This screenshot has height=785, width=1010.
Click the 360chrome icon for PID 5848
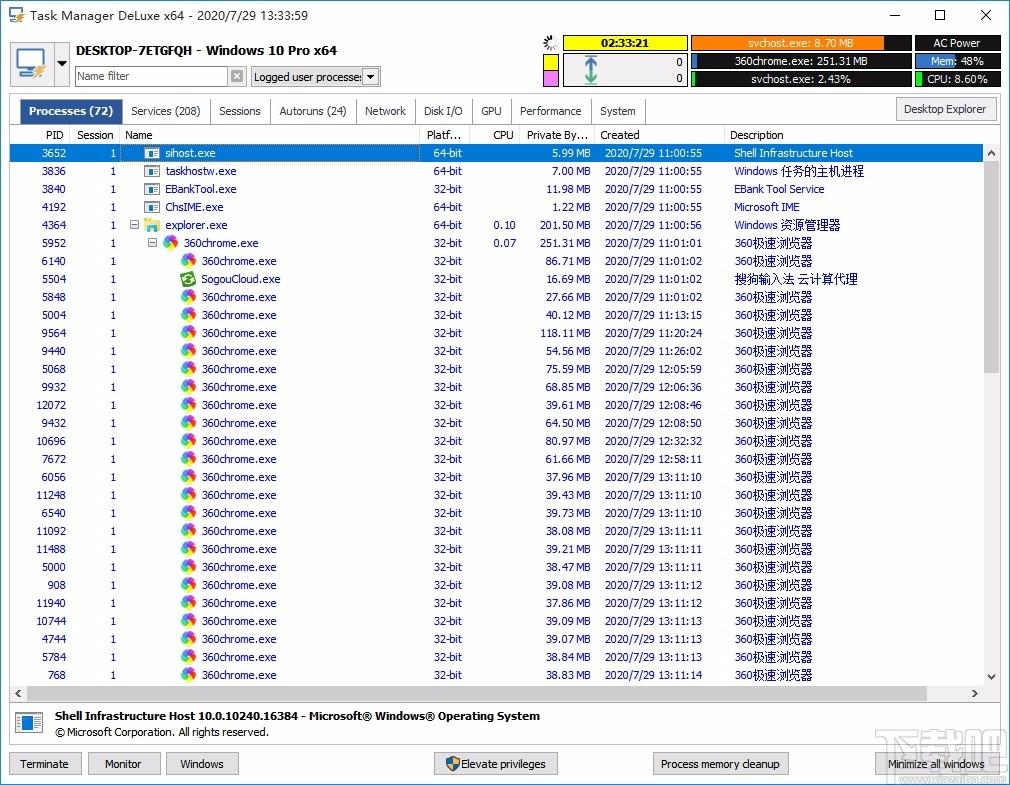coord(189,297)
